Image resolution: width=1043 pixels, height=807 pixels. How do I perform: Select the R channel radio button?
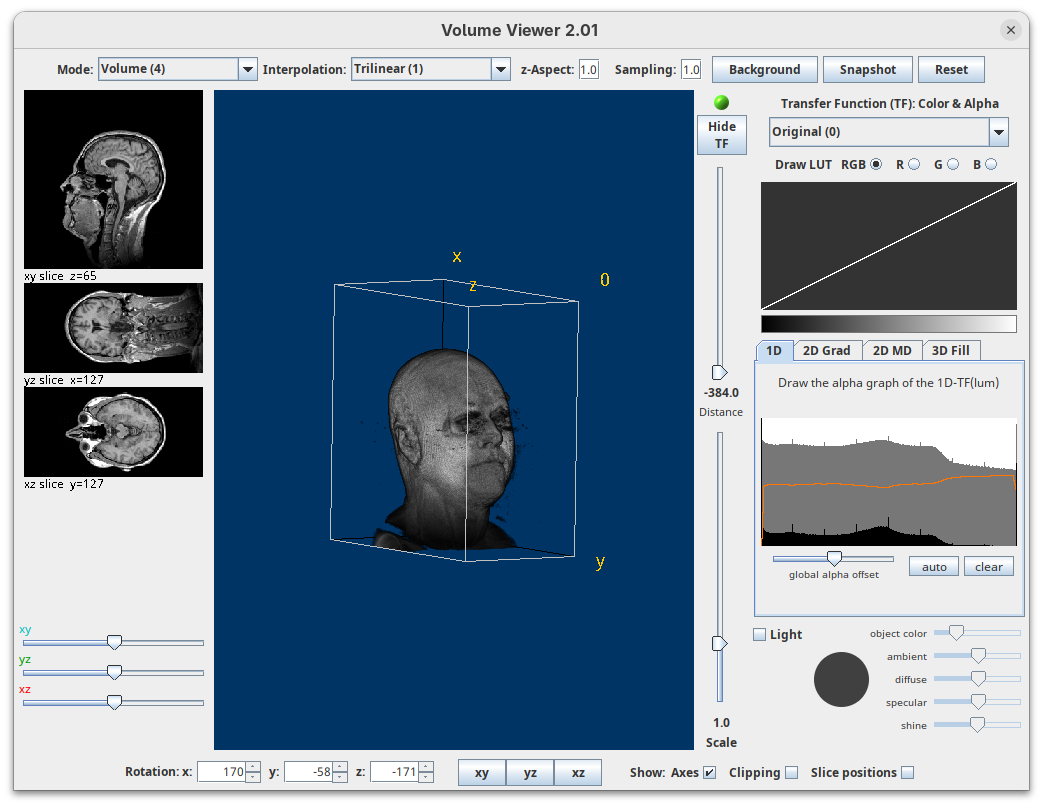(x=914, y=164)
